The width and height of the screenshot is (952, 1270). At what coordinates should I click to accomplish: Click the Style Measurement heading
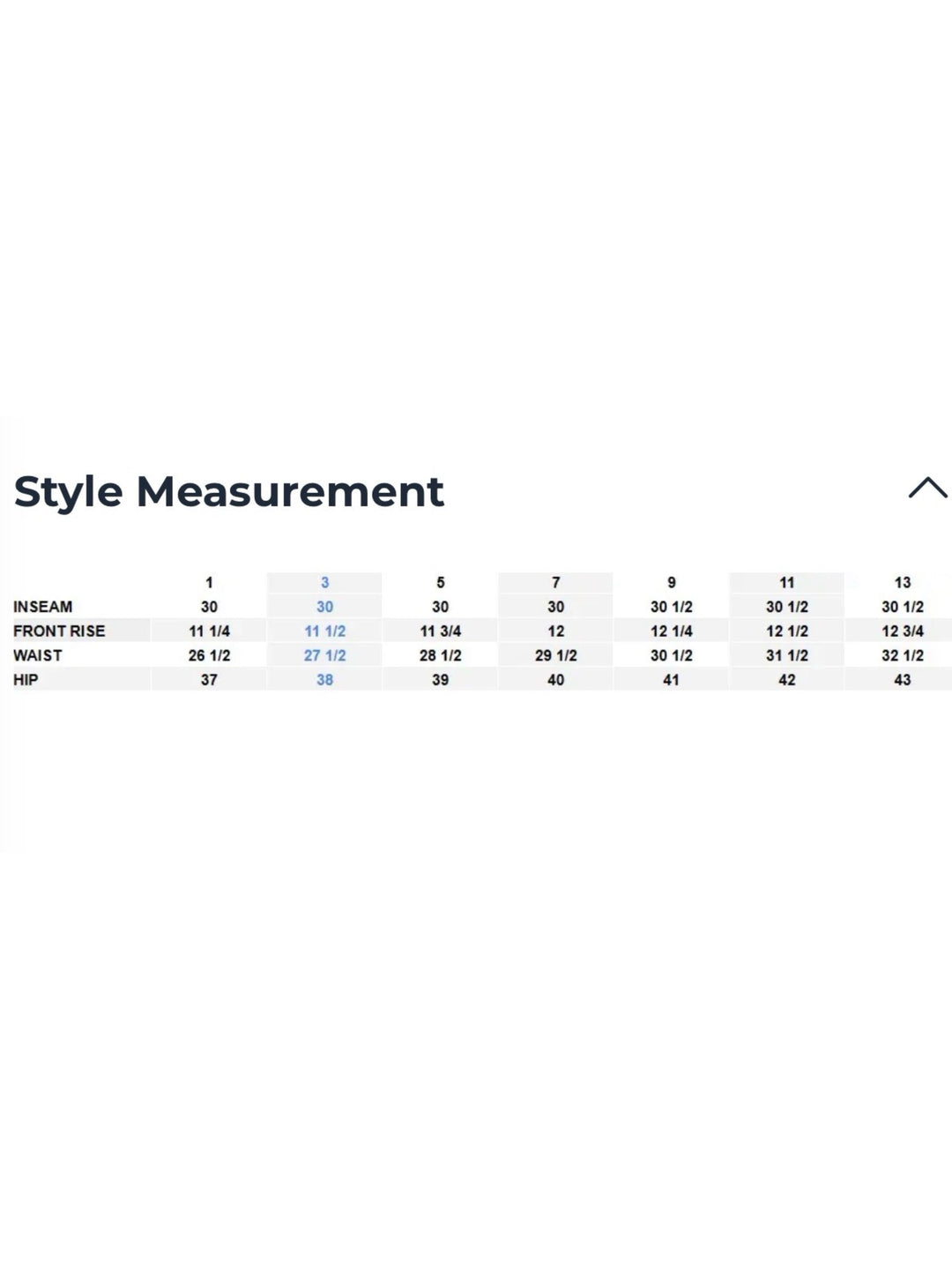[x=228, y=491]
